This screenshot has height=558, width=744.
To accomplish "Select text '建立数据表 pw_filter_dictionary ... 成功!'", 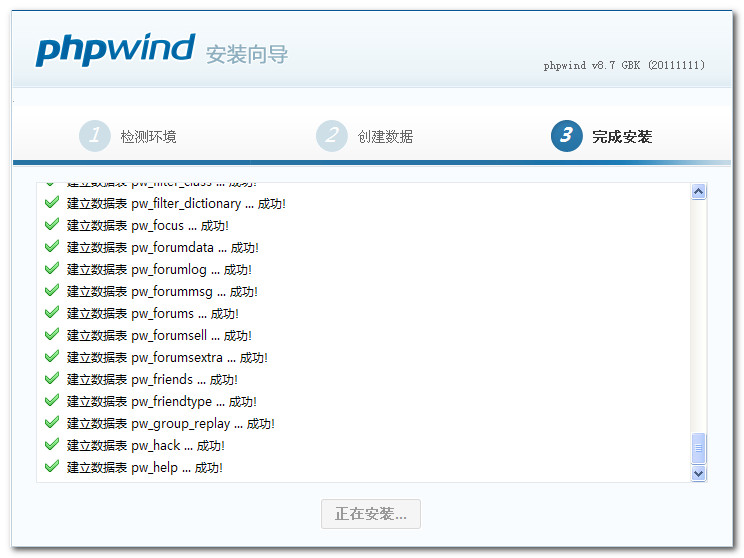I will [x=176, y=204].
